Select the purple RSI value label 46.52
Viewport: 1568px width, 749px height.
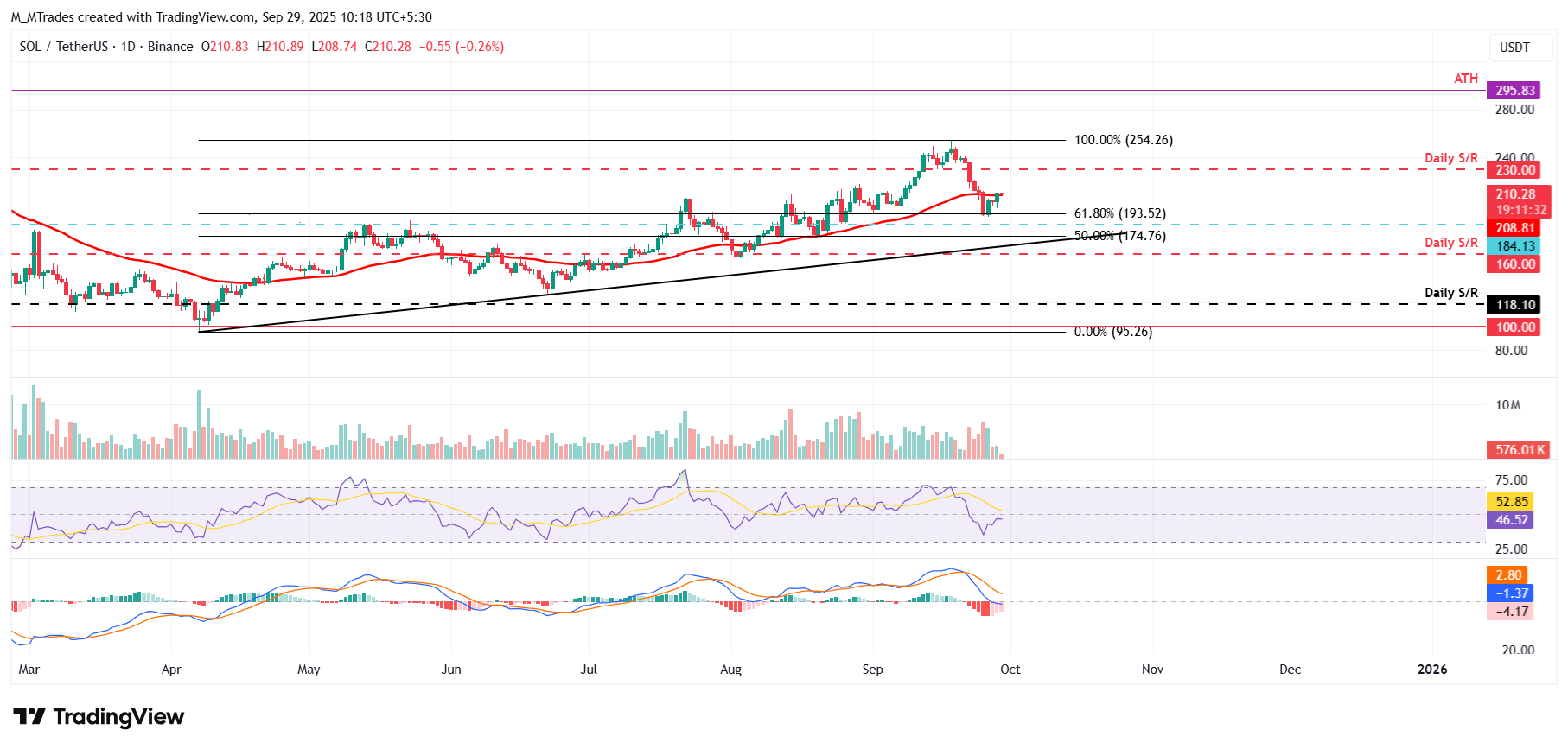coord(1512,520)
